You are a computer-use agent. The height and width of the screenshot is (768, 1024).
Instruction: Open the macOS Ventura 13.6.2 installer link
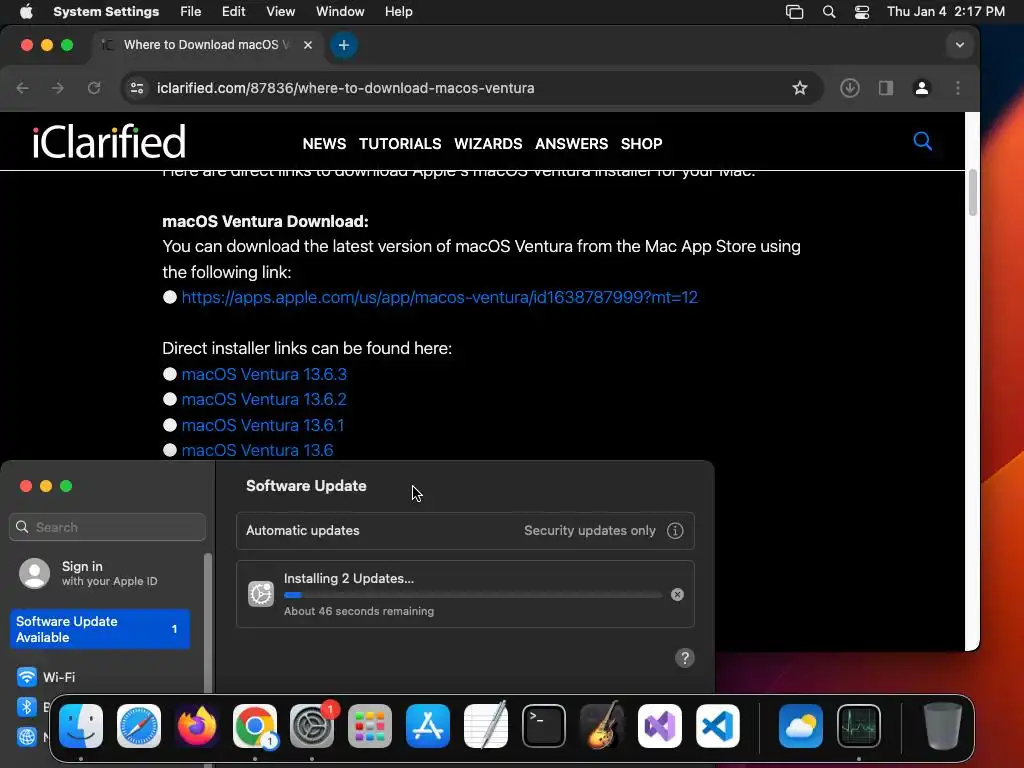[x=264, y=399]
